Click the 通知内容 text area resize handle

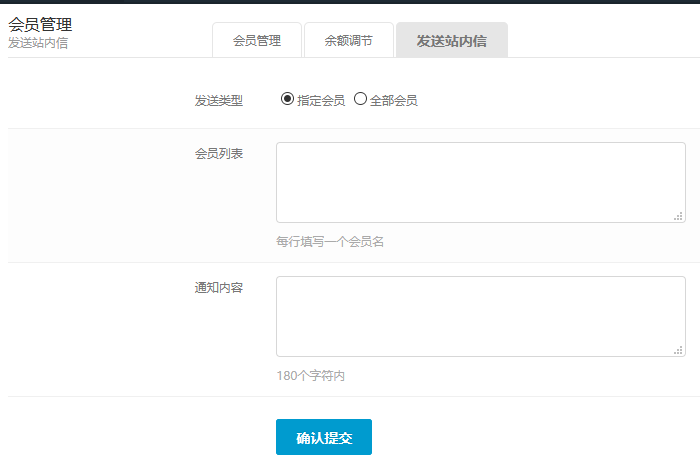pos(678,350)
